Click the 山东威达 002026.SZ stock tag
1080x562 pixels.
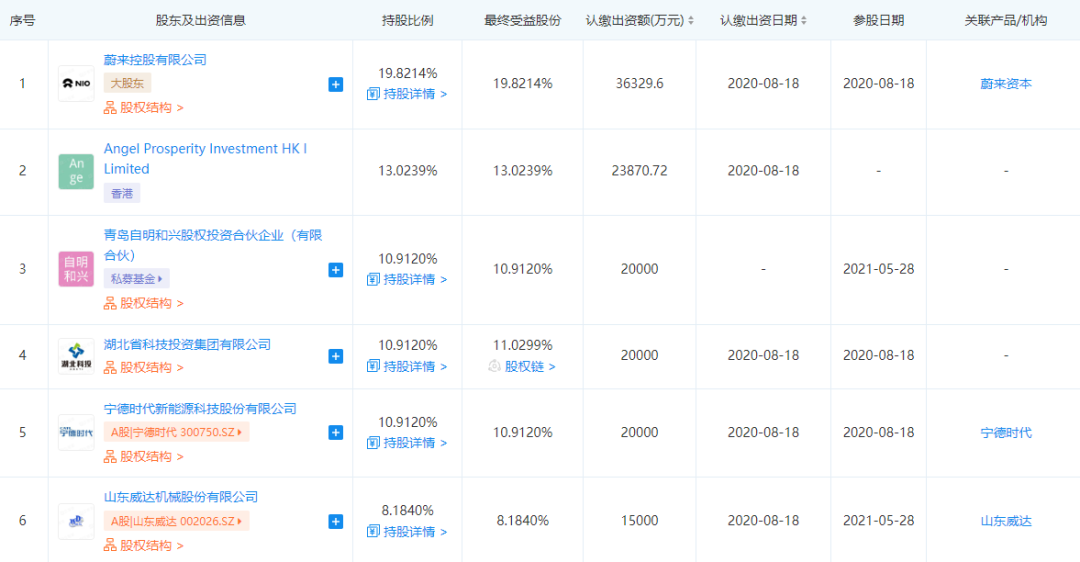176,521
